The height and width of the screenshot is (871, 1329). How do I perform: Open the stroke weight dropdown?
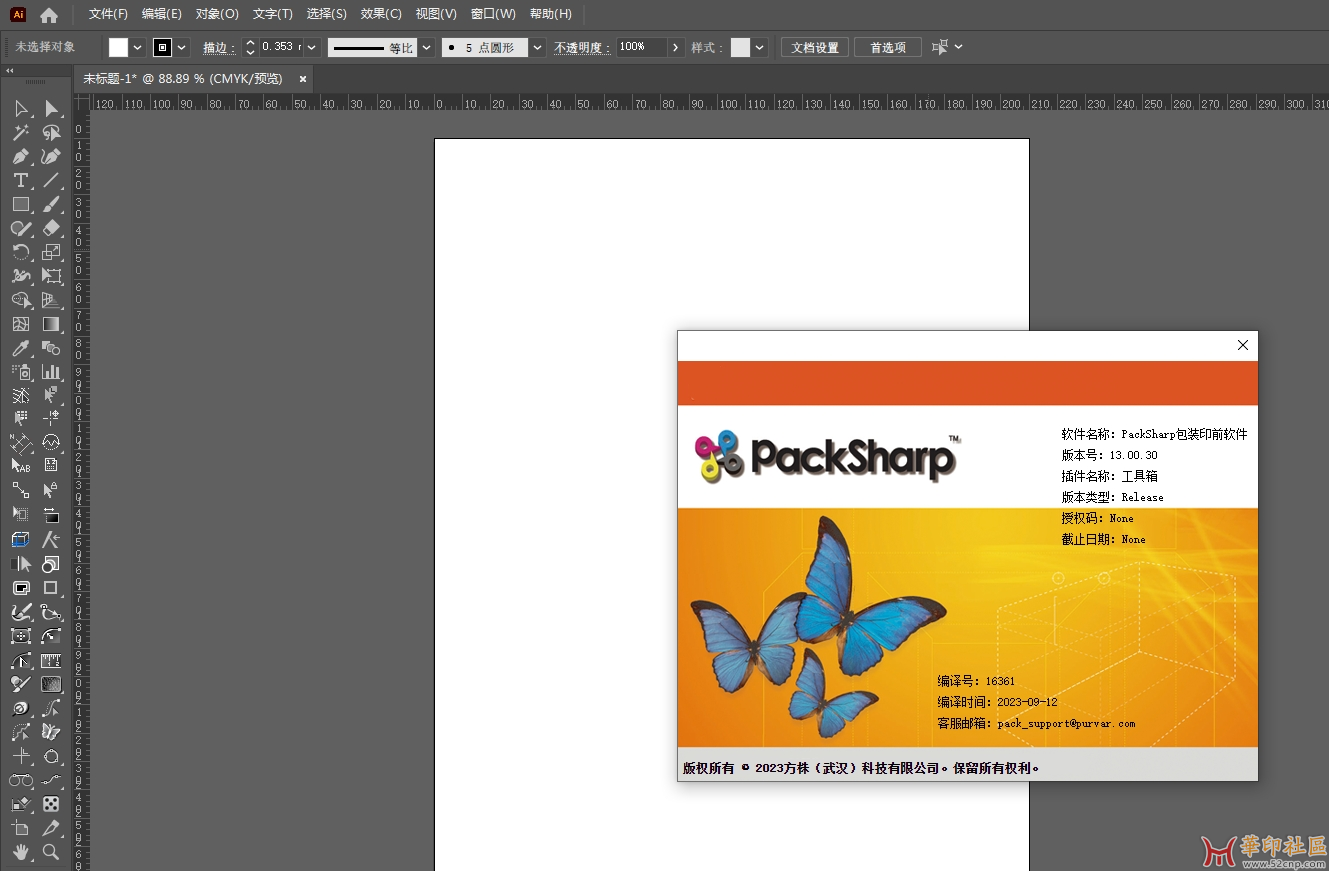(312, 47)
